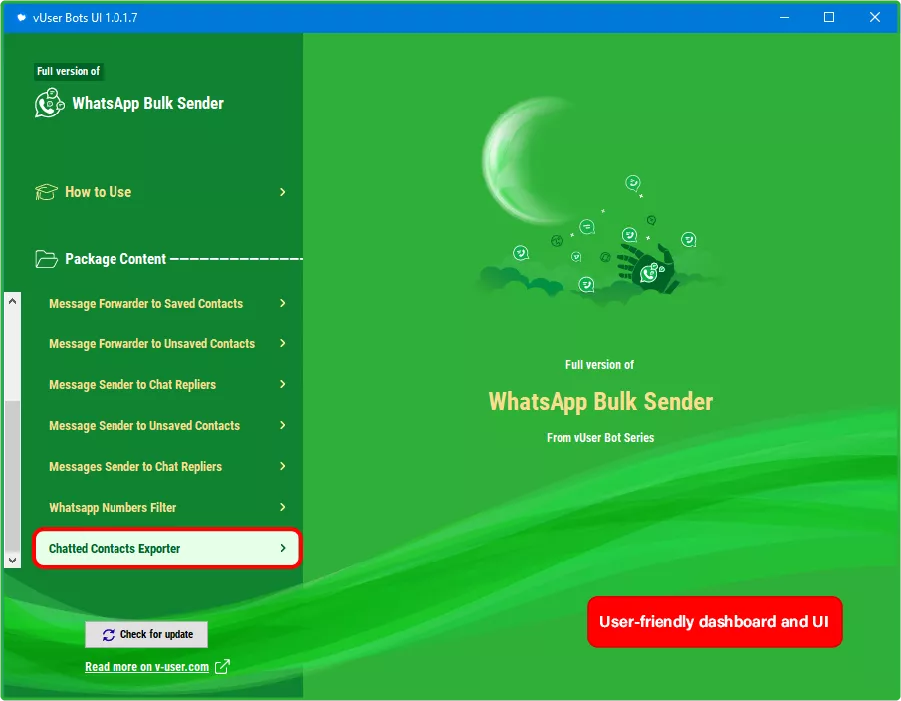Expand Message Forwarder to Unsaved Contacts arrow
This screenshot has width=901, height=701.
tap(283, 343)
